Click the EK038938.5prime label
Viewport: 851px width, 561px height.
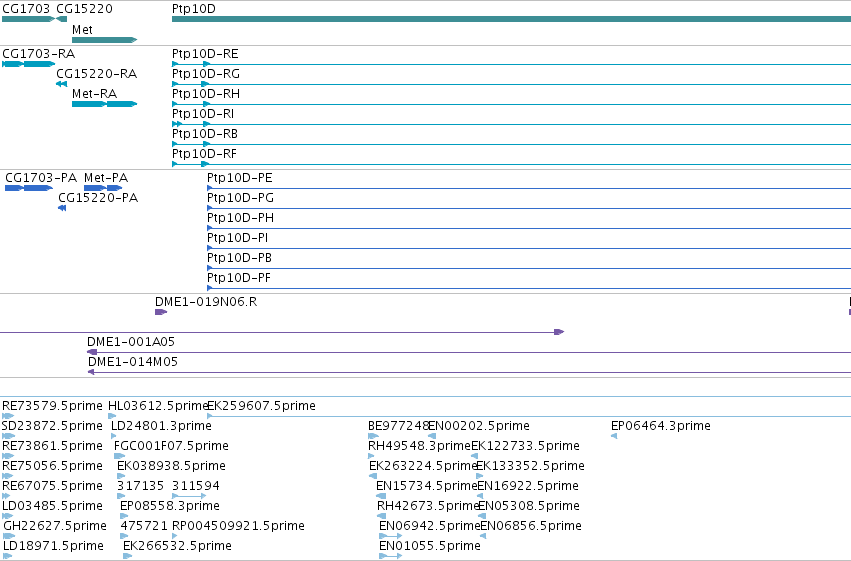tap(172, 466)
